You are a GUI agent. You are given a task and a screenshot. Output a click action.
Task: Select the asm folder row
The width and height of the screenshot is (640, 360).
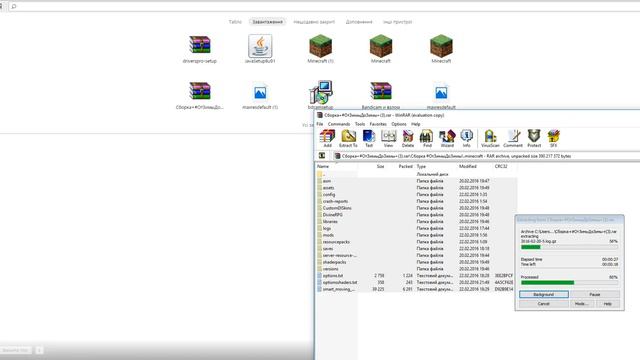(x=416, y=181)
